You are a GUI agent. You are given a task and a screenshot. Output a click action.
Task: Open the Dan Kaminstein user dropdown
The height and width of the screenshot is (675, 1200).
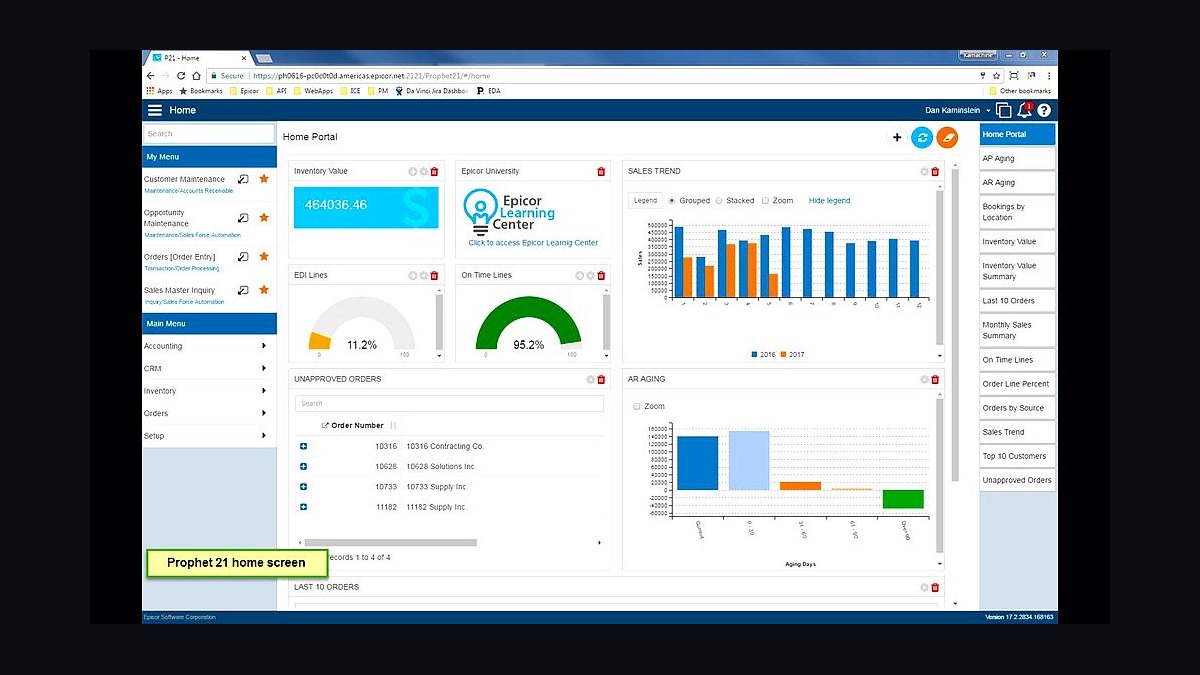click(x=958, y=110)
